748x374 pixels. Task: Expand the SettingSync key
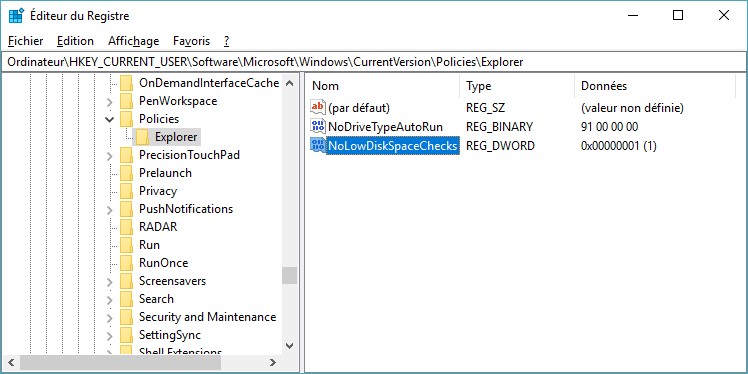click(110, 335)
